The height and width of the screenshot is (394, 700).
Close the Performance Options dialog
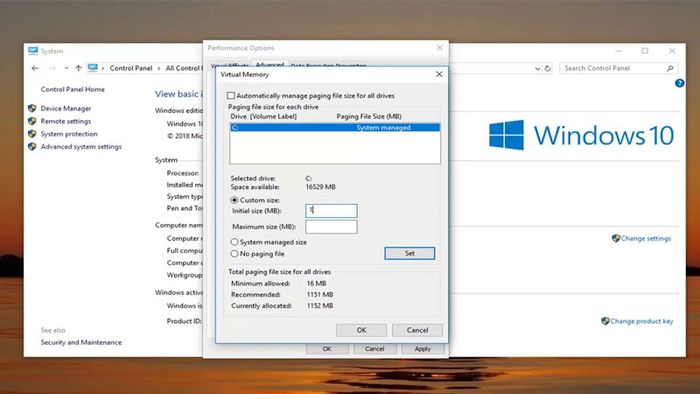point(440,47)
